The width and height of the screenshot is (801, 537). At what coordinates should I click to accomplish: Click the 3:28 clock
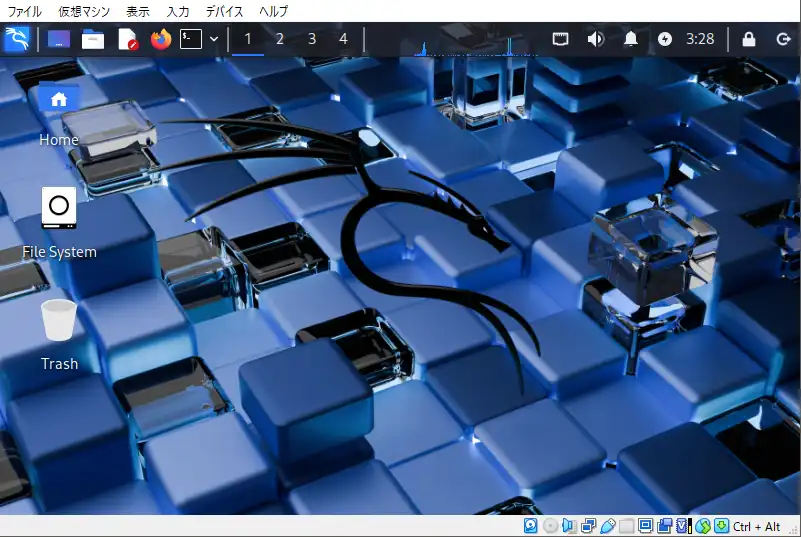(700, 39)
